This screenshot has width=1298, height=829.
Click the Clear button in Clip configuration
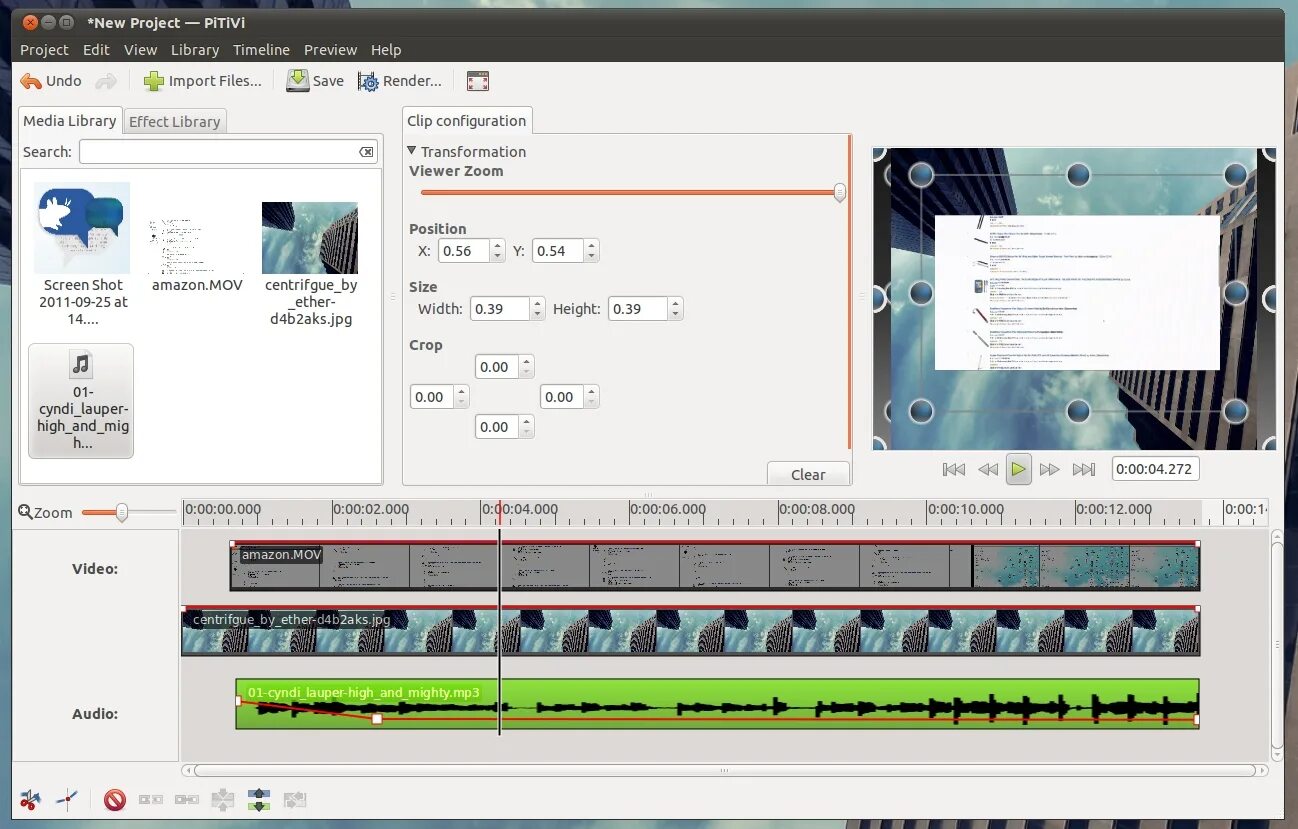808,473
